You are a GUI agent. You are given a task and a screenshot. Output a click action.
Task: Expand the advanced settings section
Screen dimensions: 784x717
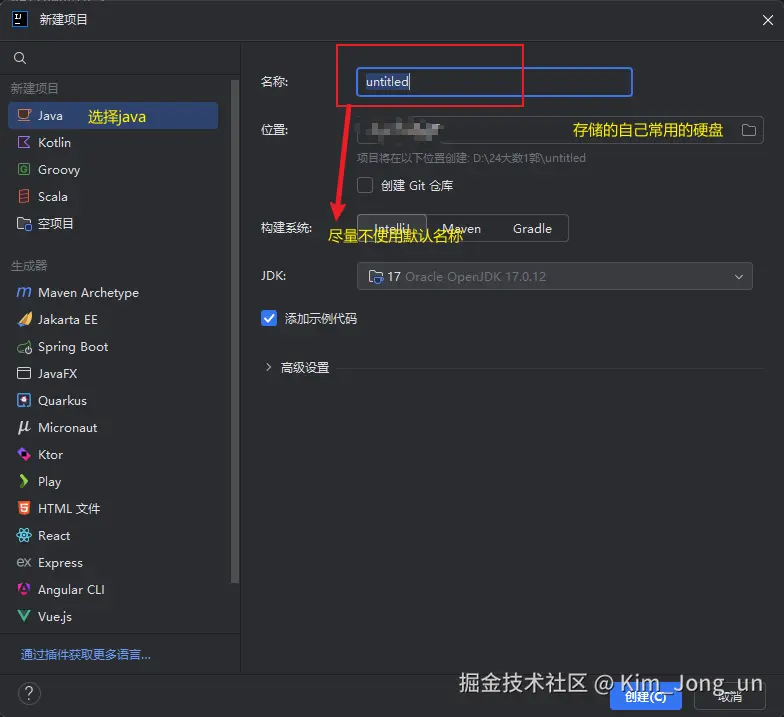(x=268, y=368)
